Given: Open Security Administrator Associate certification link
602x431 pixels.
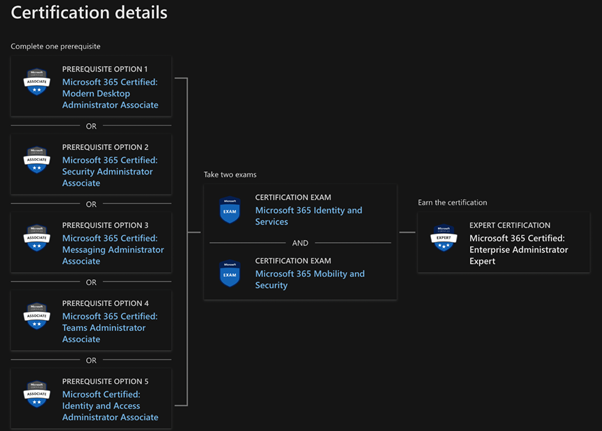Looking at the screenshot, I should click(110, 172).
